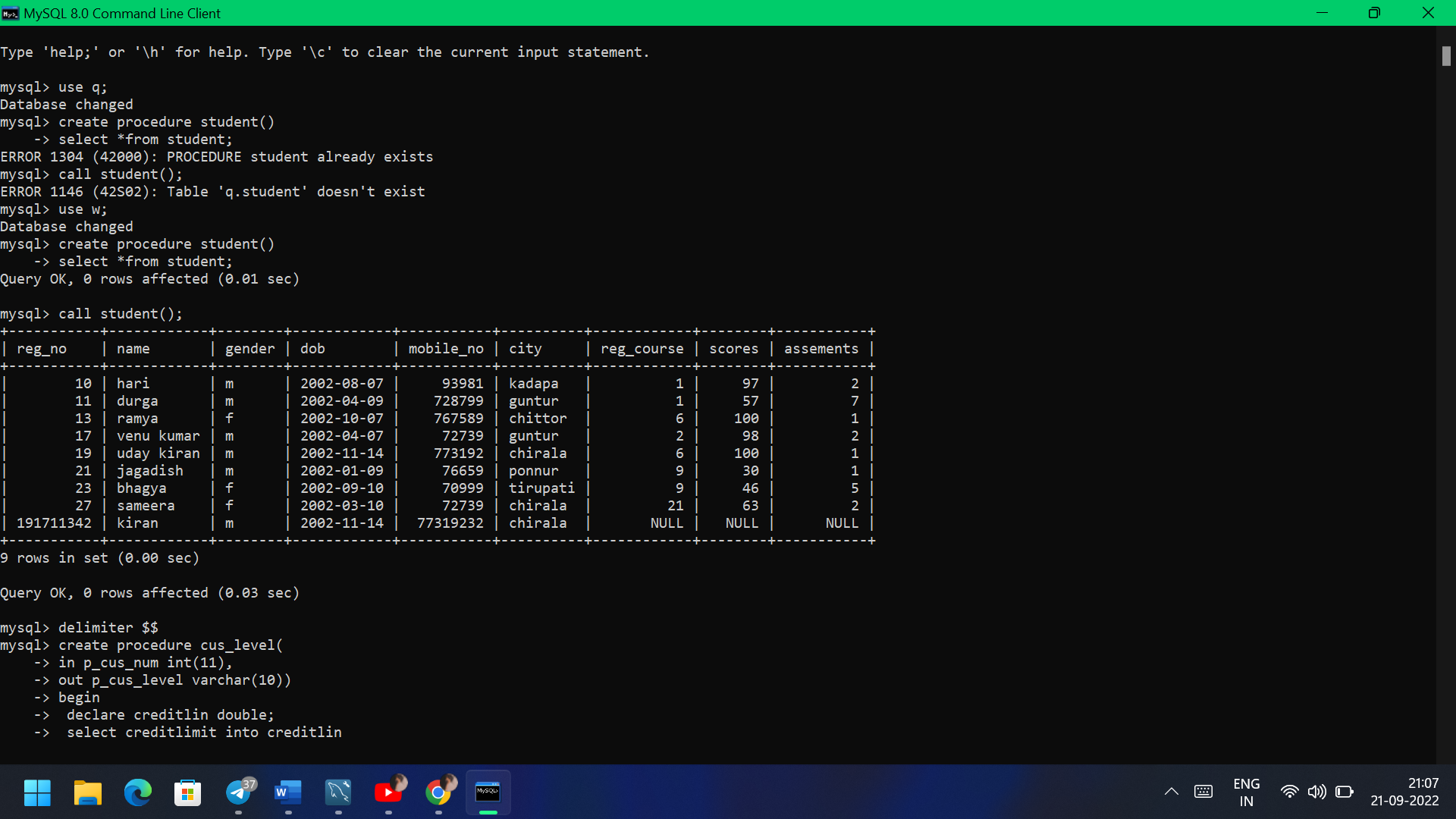1456x819 pixels.
Task: Maximize the MySQL client window
Action: [x=1373, y=13]
